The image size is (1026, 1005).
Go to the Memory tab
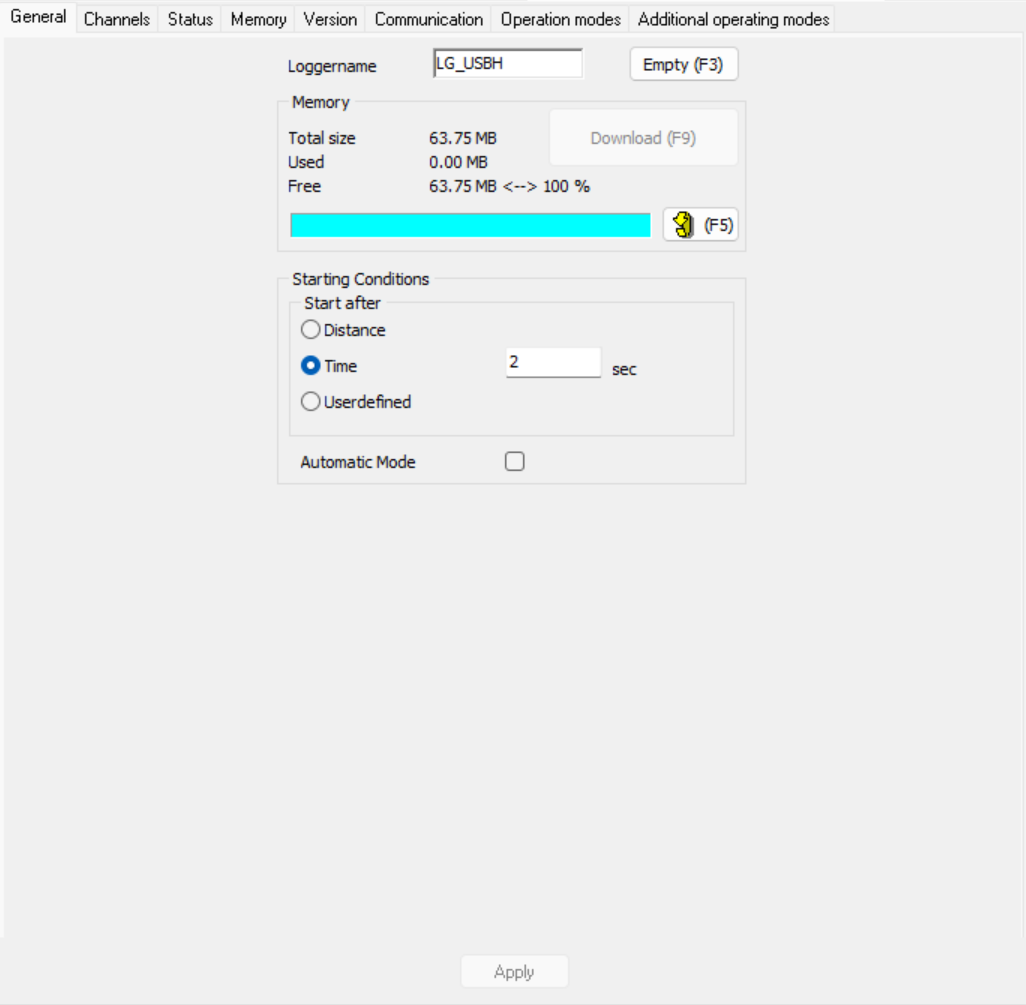[258, 19]
